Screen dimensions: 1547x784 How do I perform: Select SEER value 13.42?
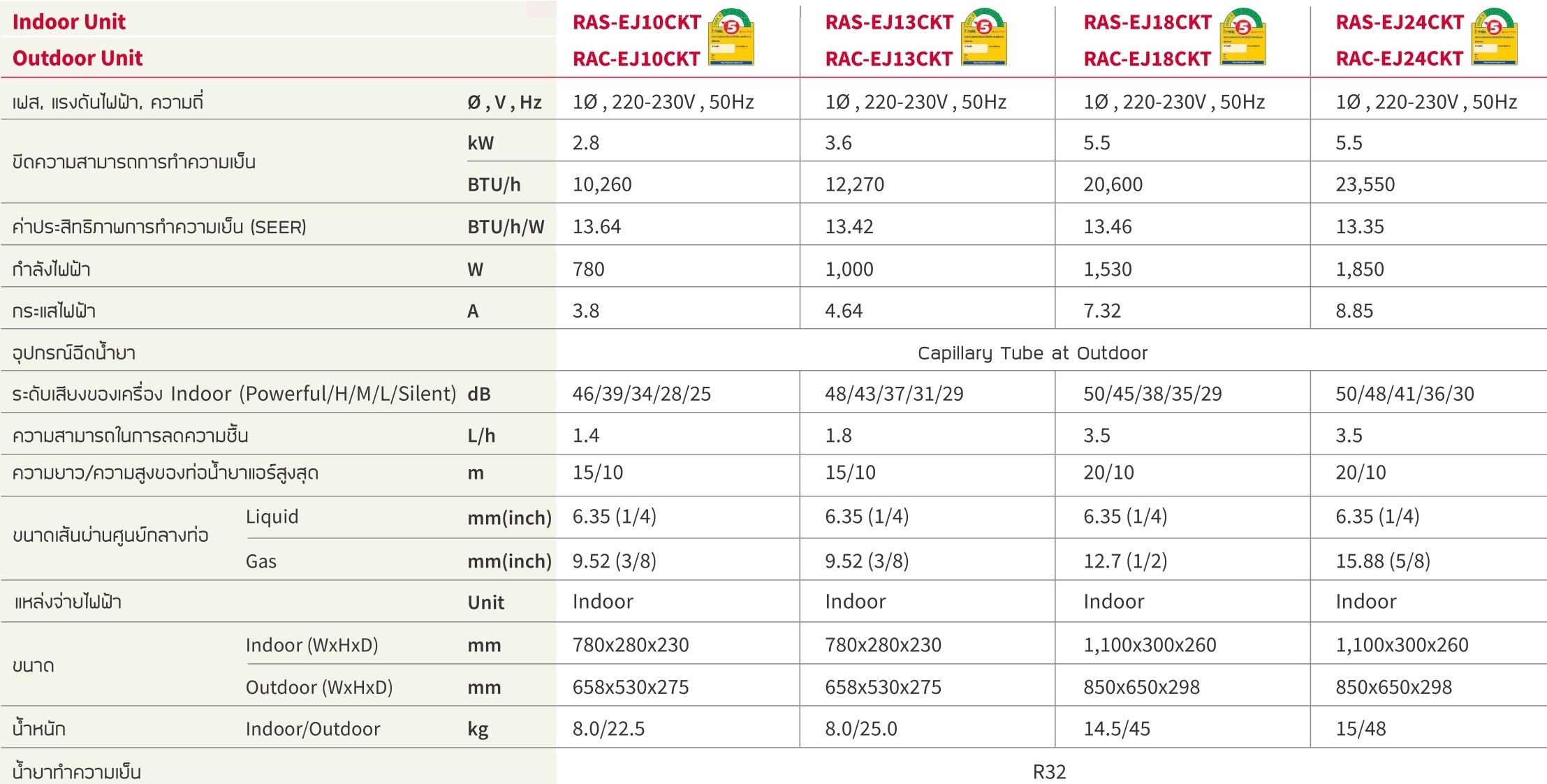pyautogui.click(x=849, y=227)
